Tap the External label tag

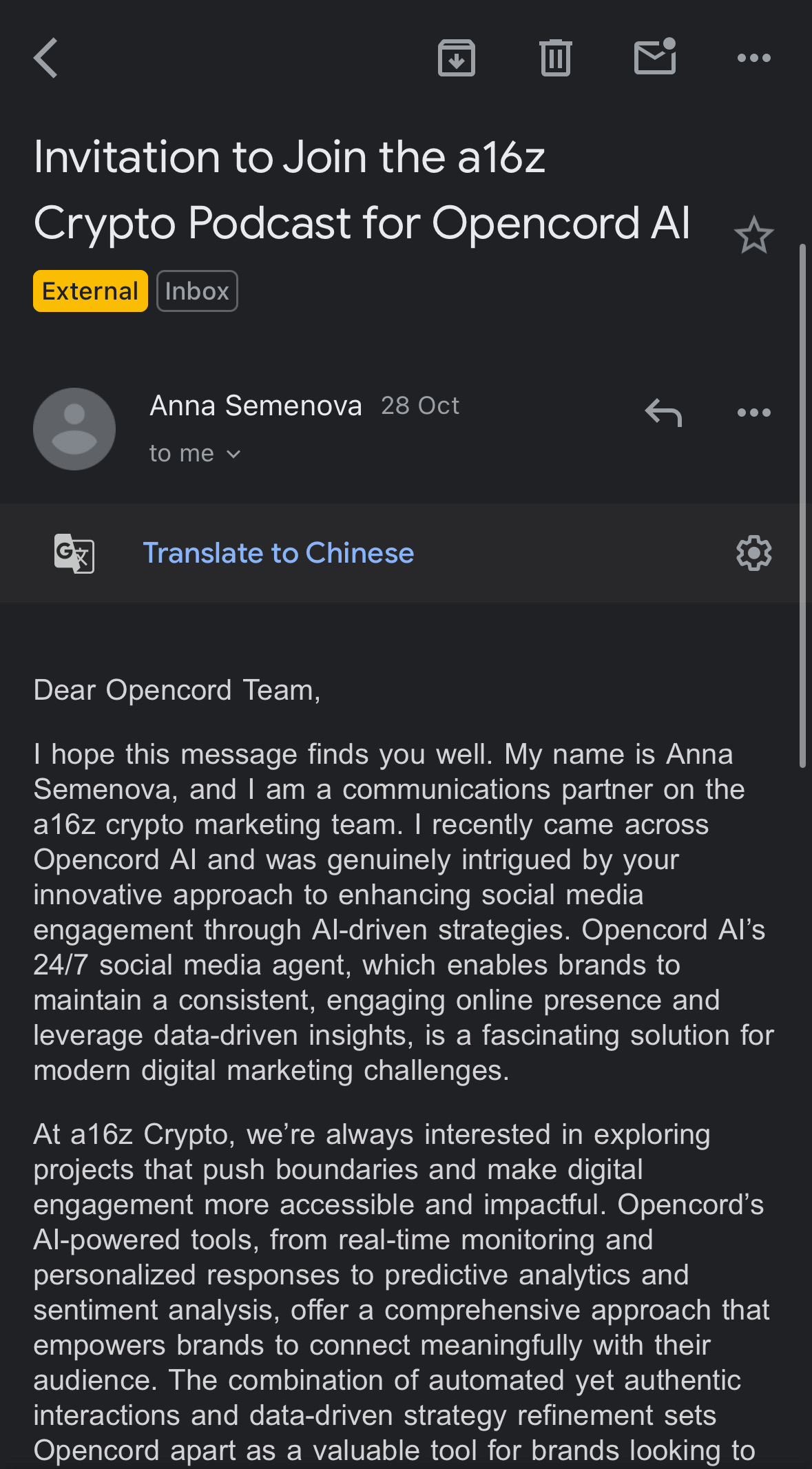(90, 291)
